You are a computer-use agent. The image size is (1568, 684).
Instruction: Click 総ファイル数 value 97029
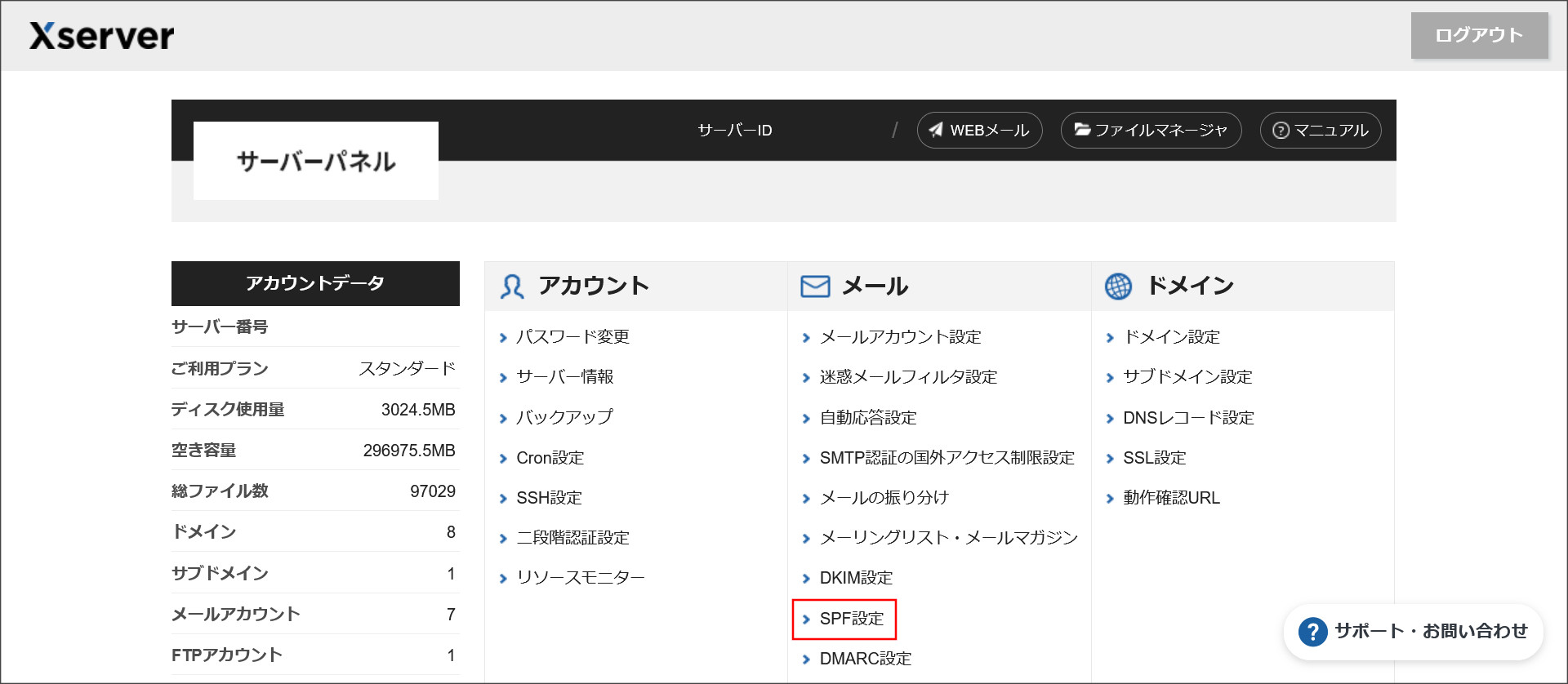point(433,491)
